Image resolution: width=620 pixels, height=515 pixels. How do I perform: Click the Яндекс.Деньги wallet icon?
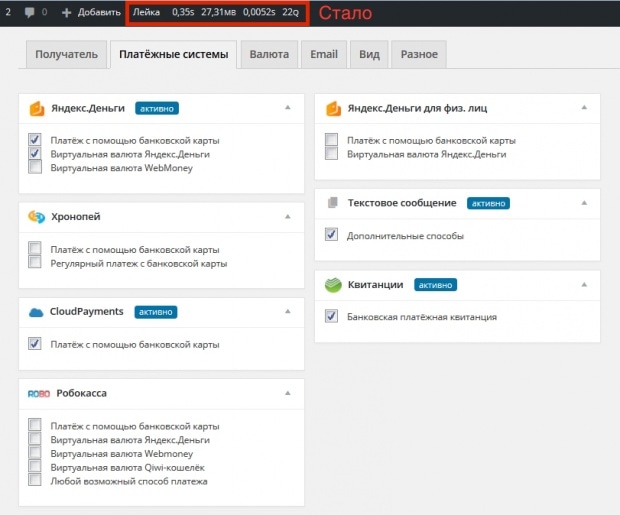(x=36, y=109)
